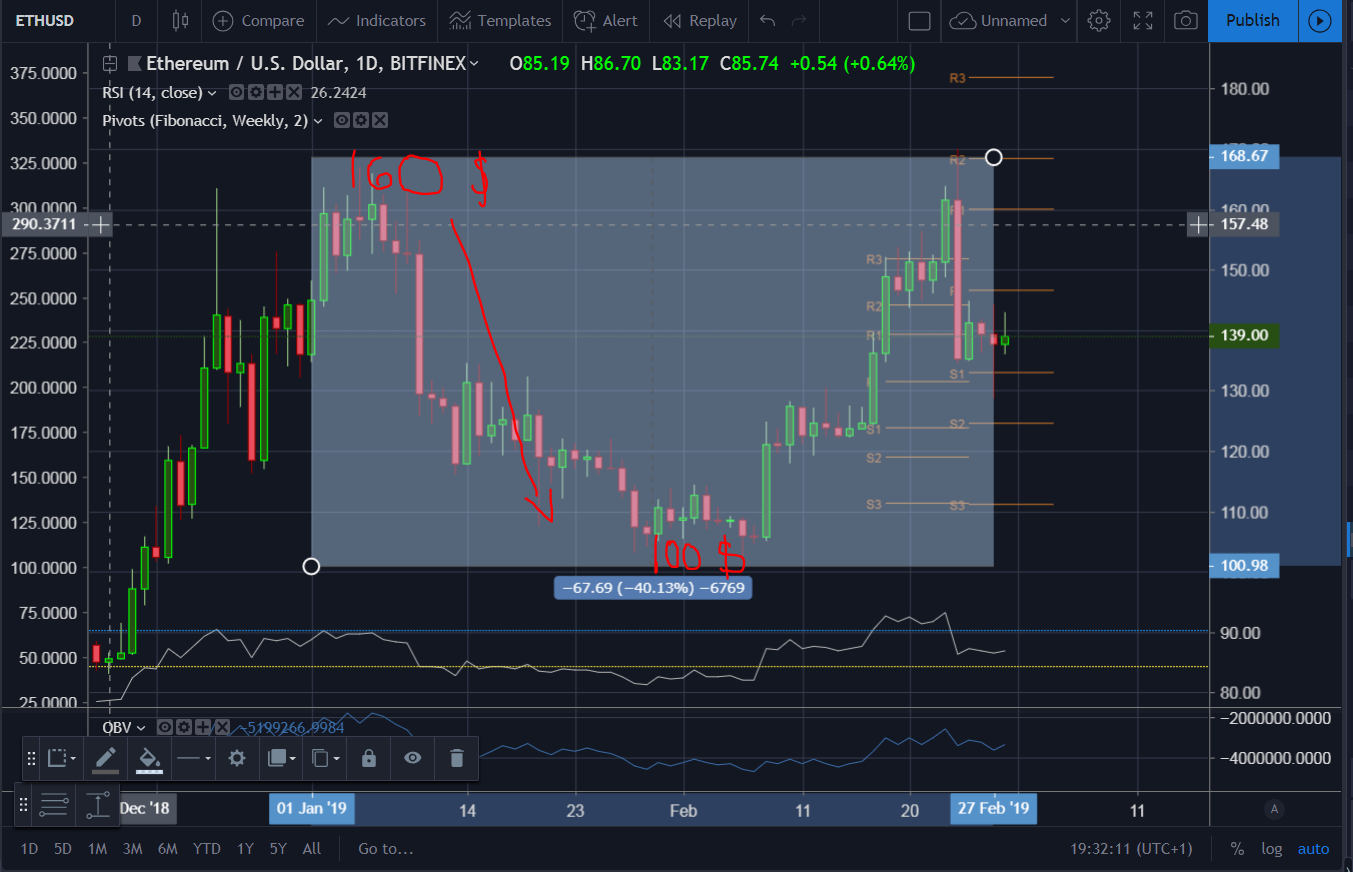Click the Publish button
This screenshot has width=1353, height=872.
click(1252, 20)
